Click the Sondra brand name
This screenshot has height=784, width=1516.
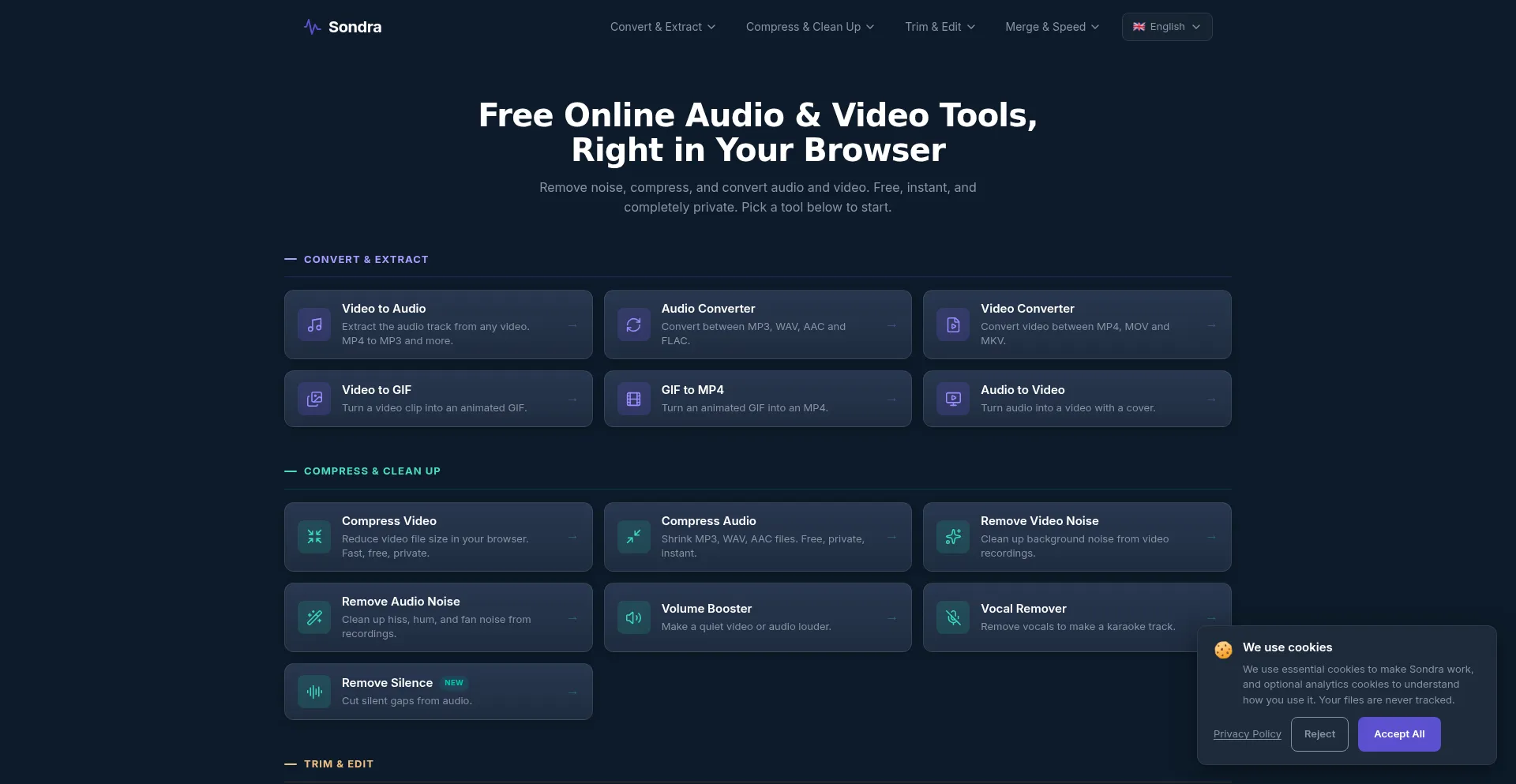355,27
